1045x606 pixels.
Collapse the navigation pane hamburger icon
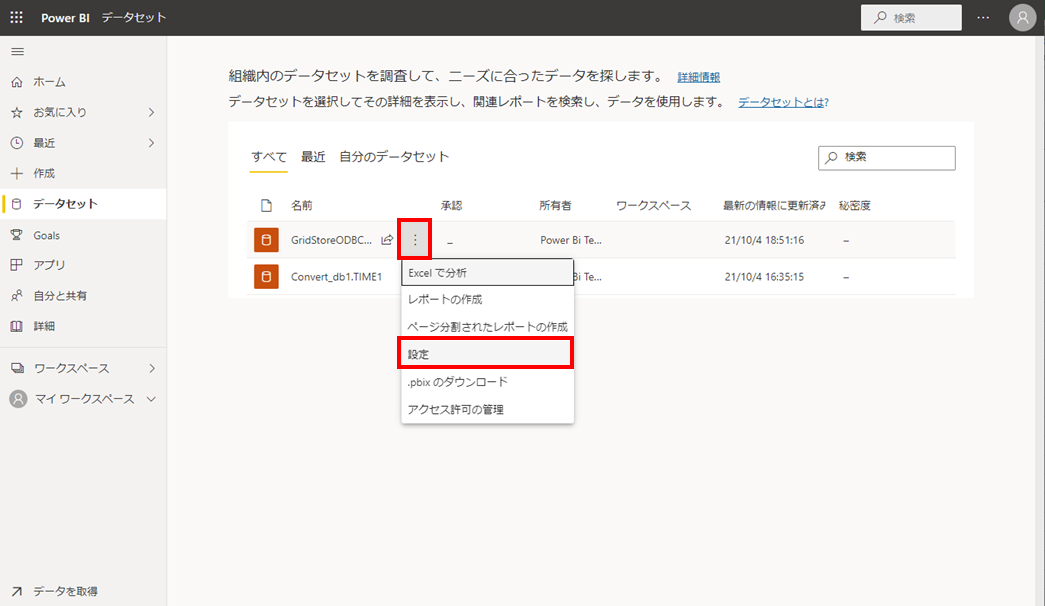coord(17,51)
